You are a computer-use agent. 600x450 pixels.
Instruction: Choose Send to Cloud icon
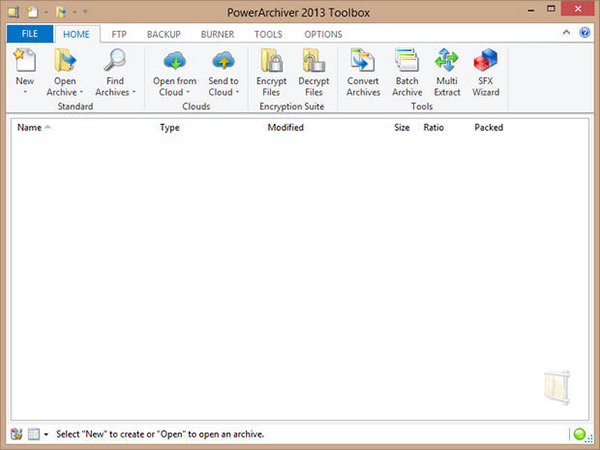point(223,60)
